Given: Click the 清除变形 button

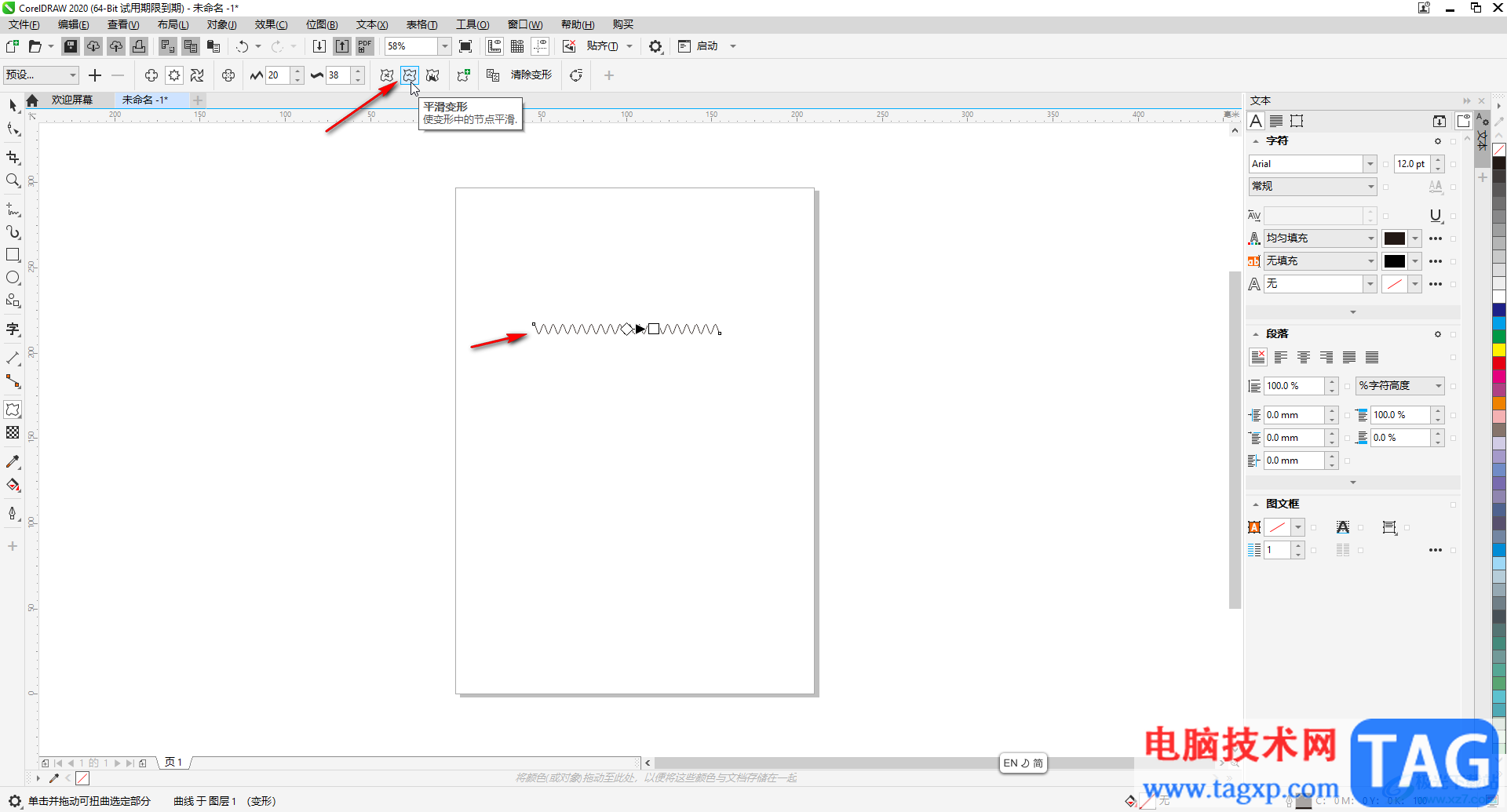Looking at the screenshot, I should [531, 75].
